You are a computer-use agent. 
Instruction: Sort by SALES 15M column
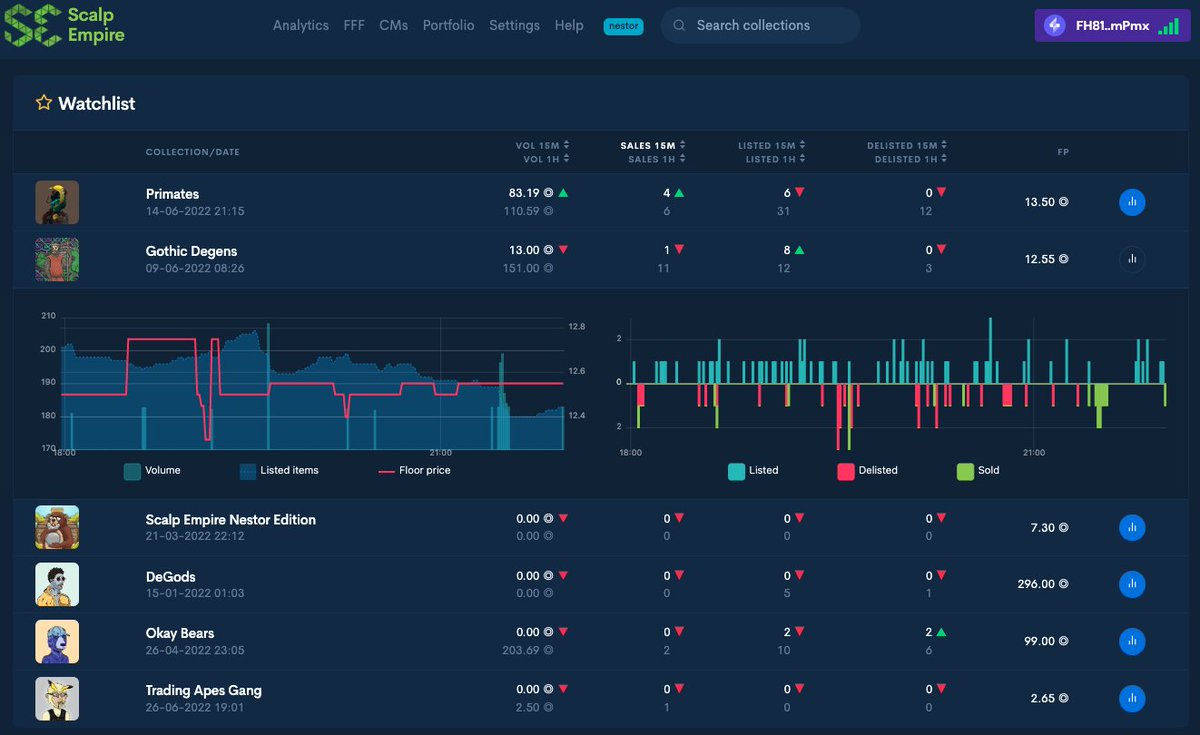point(653,145)
